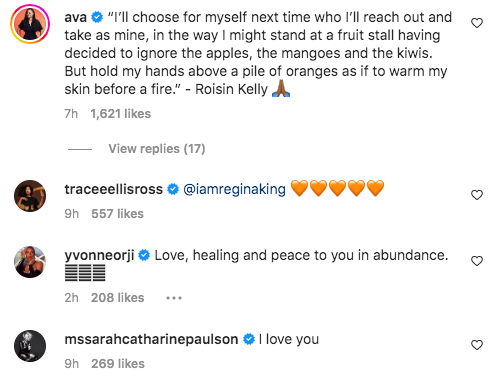Like yvonneorji's comment with heart icon
This screenshot has height=380, width=497.
pyautogui.click(x=477, y=261)
